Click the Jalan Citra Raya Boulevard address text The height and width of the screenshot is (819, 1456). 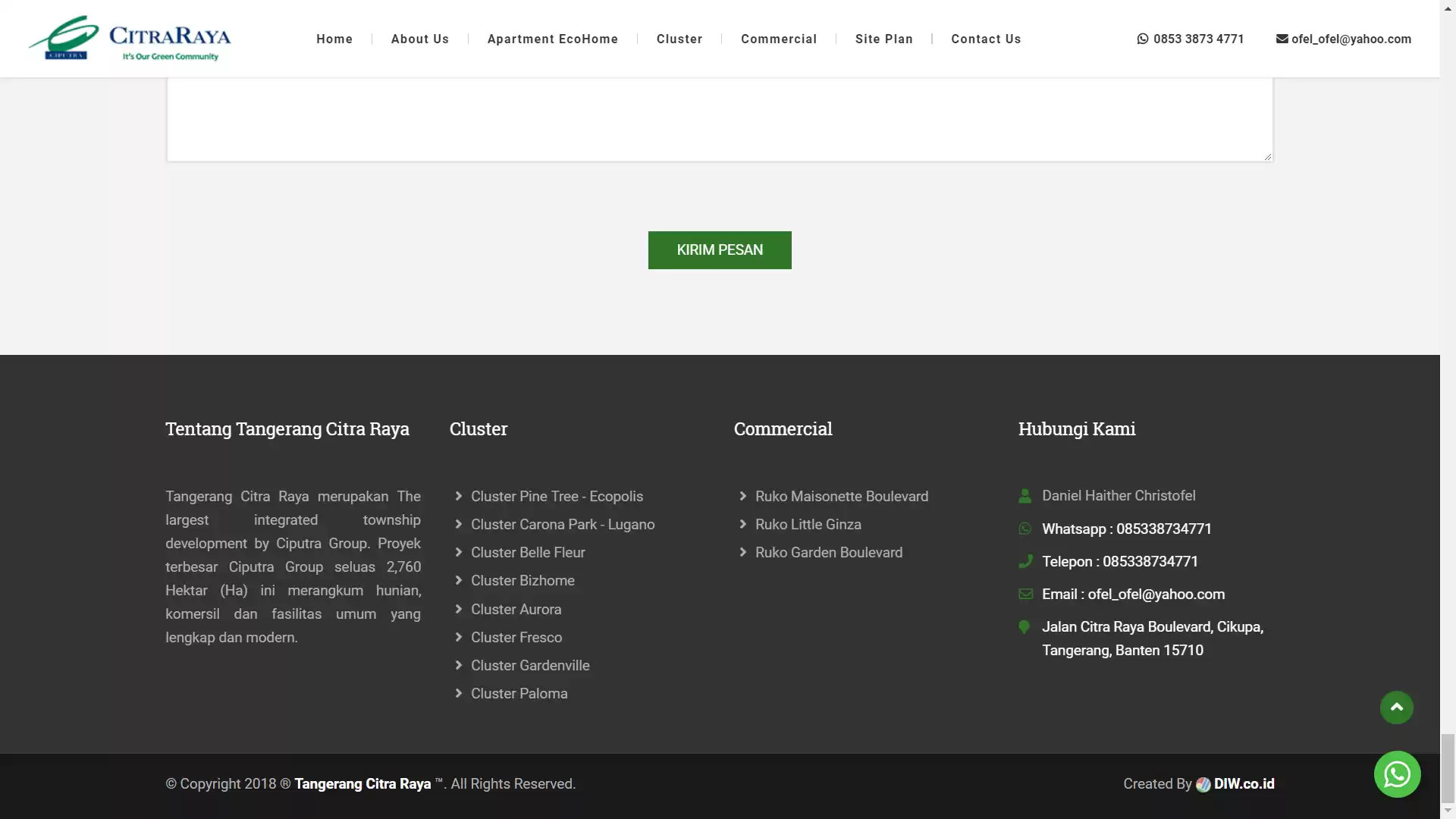[1153, 639]
